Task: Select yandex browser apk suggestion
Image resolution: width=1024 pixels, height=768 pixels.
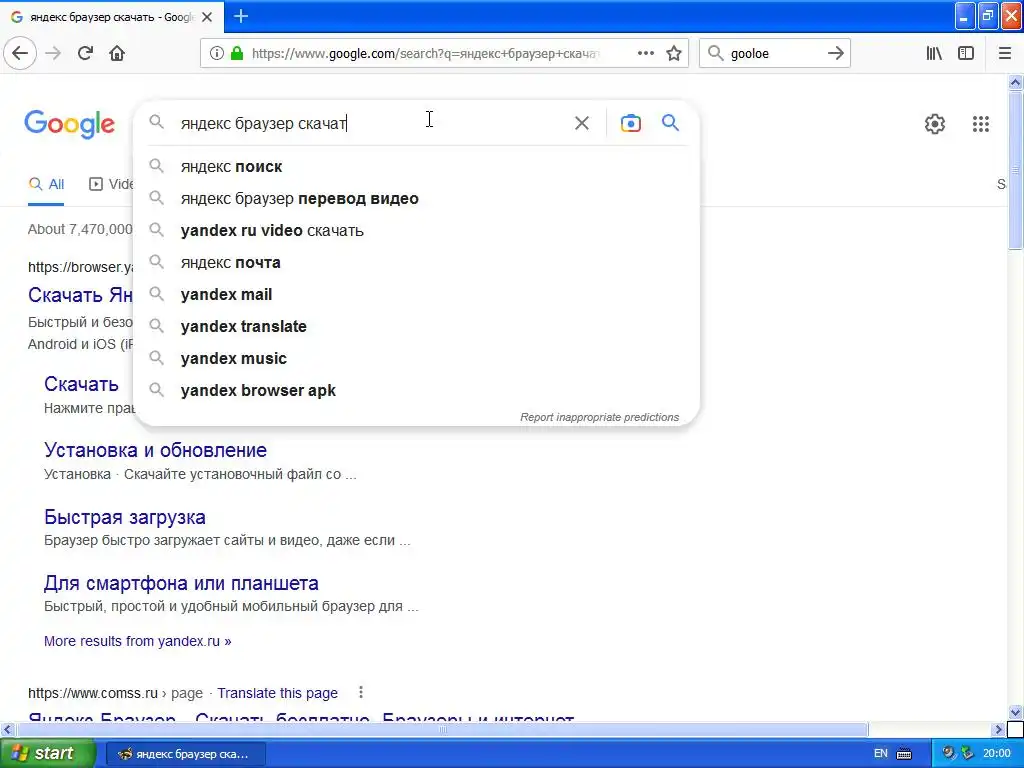Action: click(x=416, y=391)
